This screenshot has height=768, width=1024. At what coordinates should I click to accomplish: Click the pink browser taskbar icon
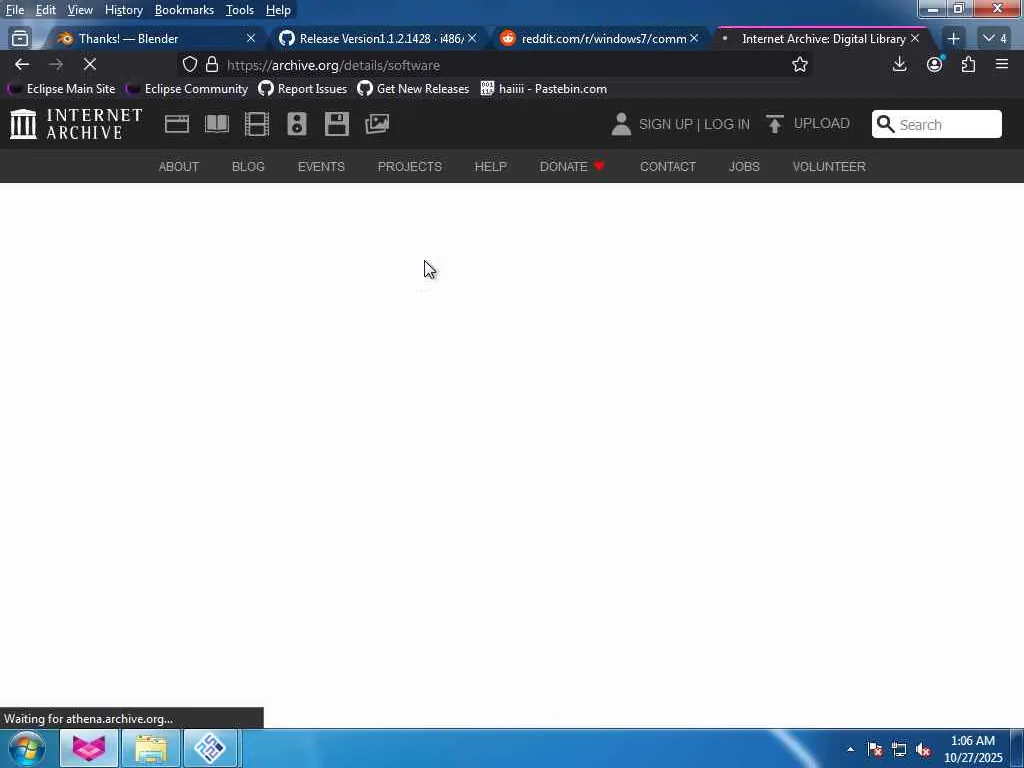pos(89,748)
